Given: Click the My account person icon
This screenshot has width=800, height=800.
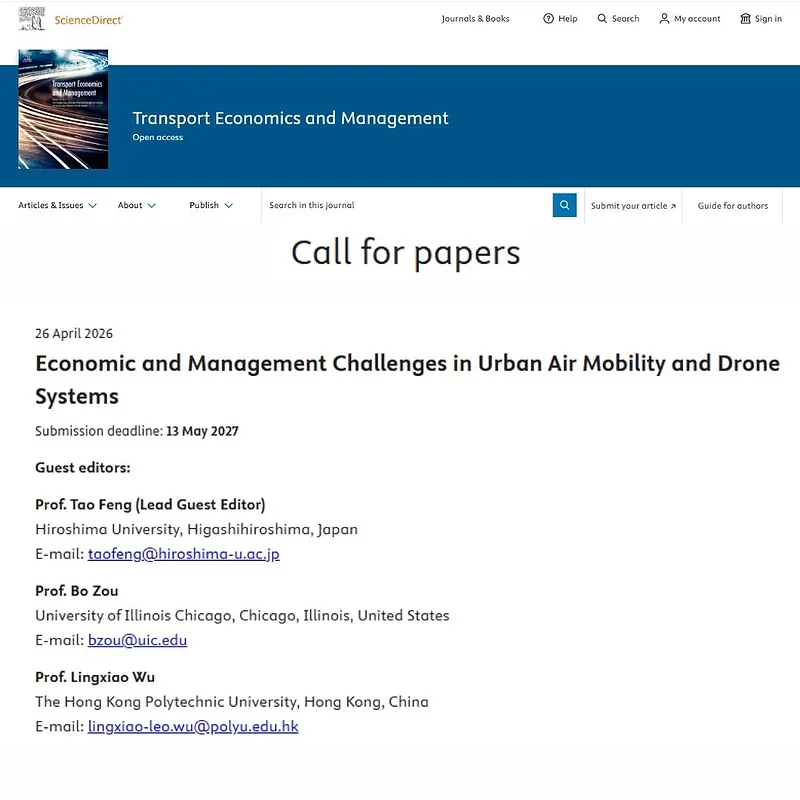Looking at the screenshot, I should pyautogui.click(x=664, y=18).
